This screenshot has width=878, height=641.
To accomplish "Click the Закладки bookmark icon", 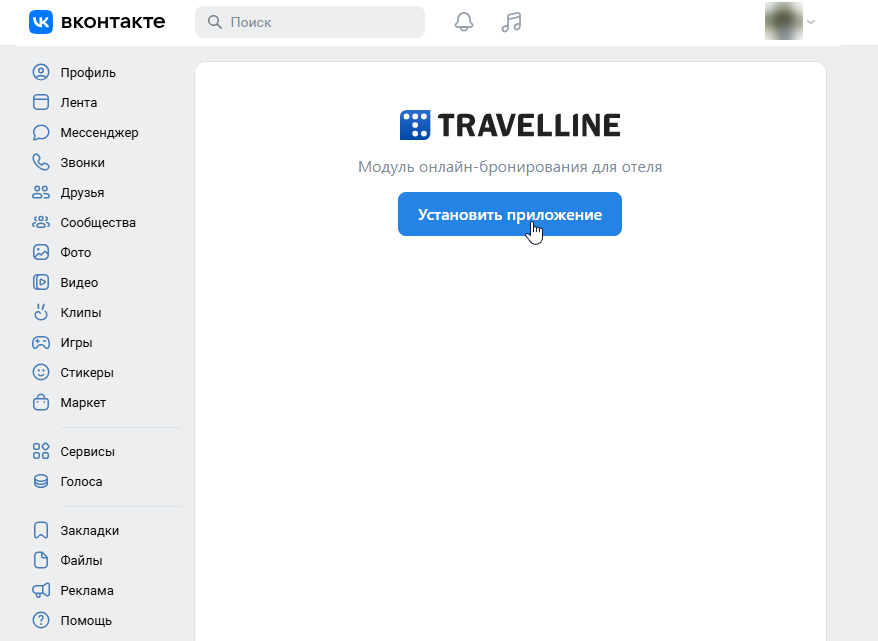I will pyautogui.click(x=41, y=530).
